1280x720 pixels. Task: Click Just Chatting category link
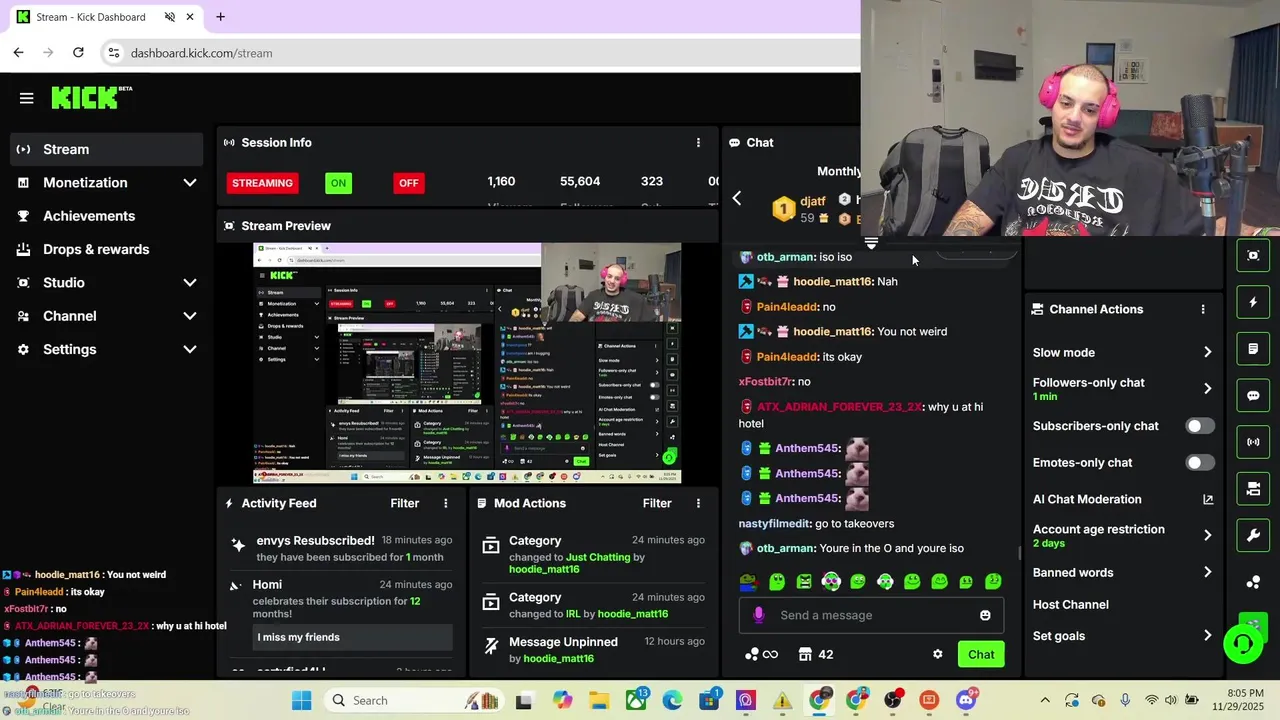click(x=598, y=557)
